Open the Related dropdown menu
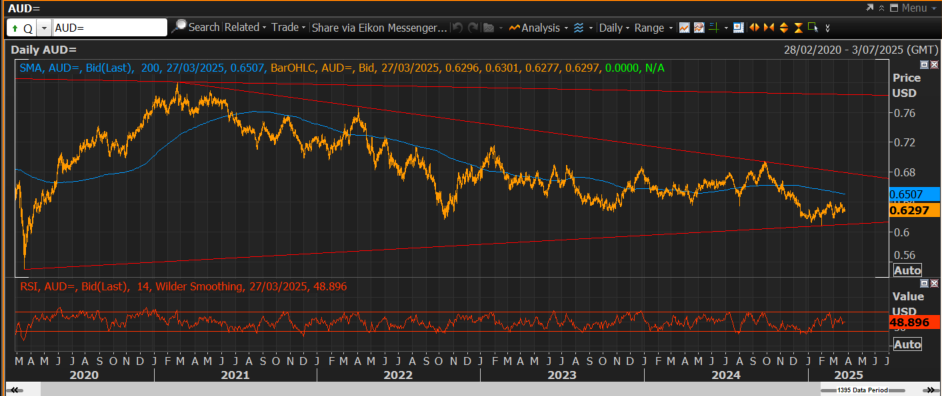Viewport: 942px width, 396px height. (245, 28)
